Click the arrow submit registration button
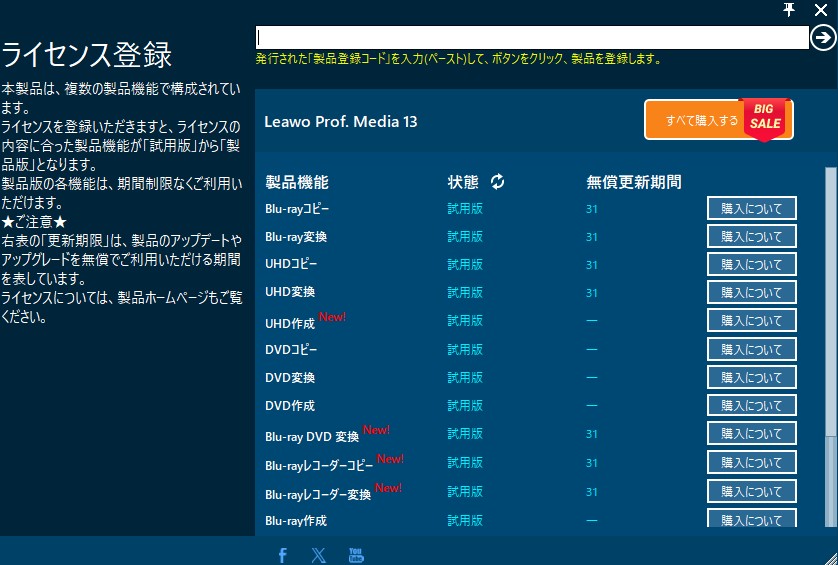838x565 pixels. (823, 37)
